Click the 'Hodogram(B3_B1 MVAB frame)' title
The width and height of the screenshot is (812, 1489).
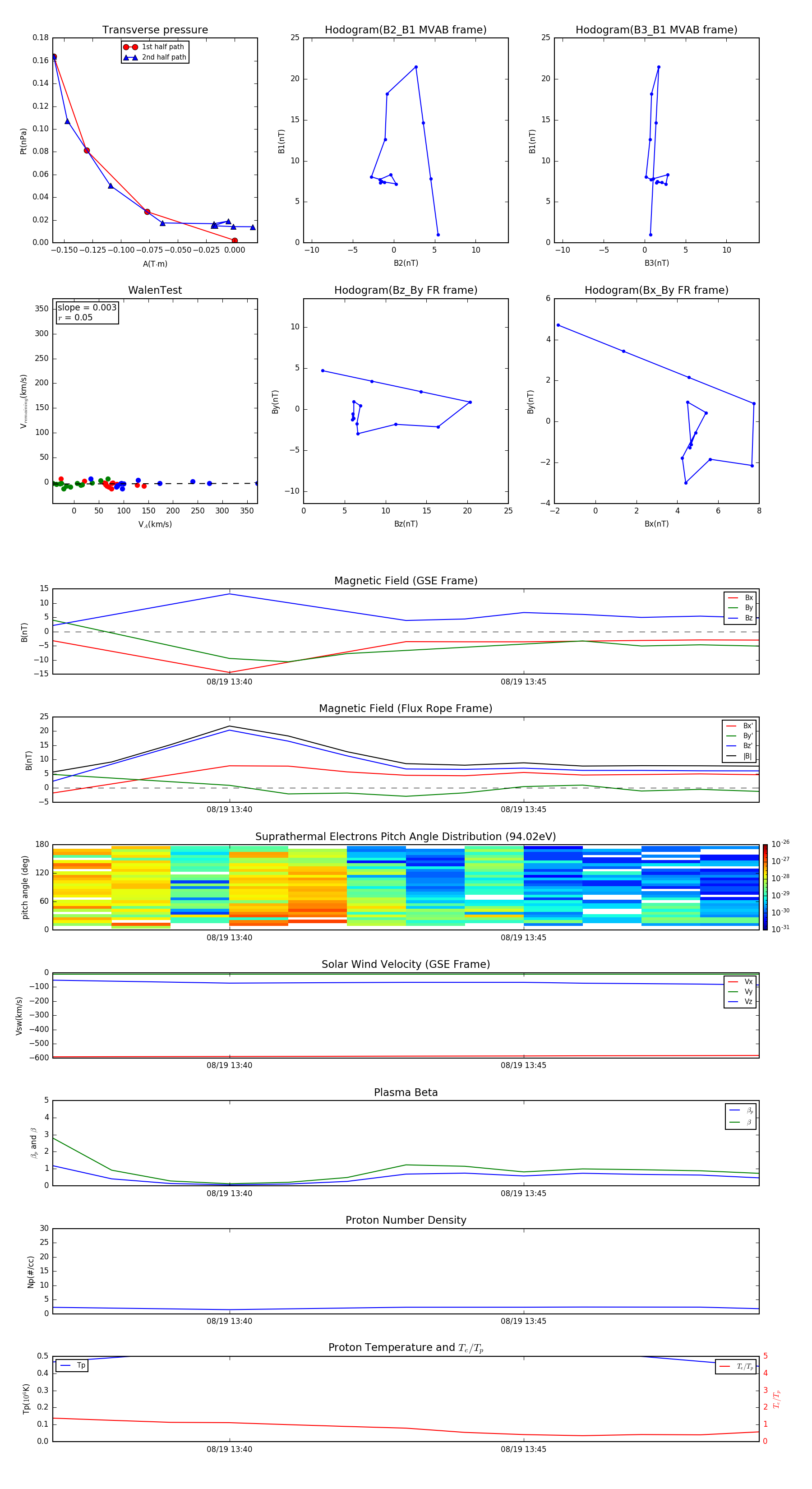(656, 30)
